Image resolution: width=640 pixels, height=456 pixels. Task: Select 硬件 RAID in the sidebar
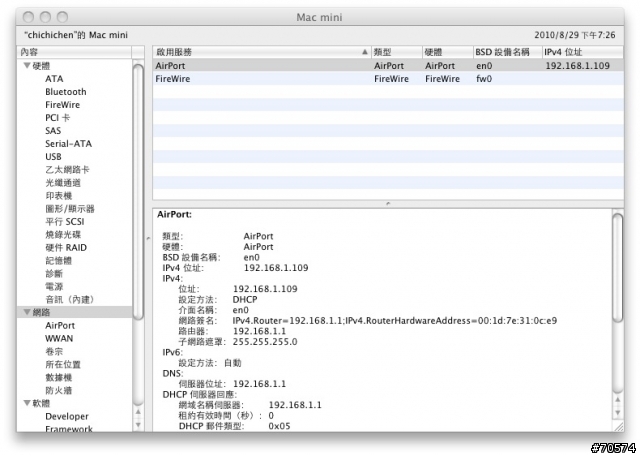(x=66, y=248)
